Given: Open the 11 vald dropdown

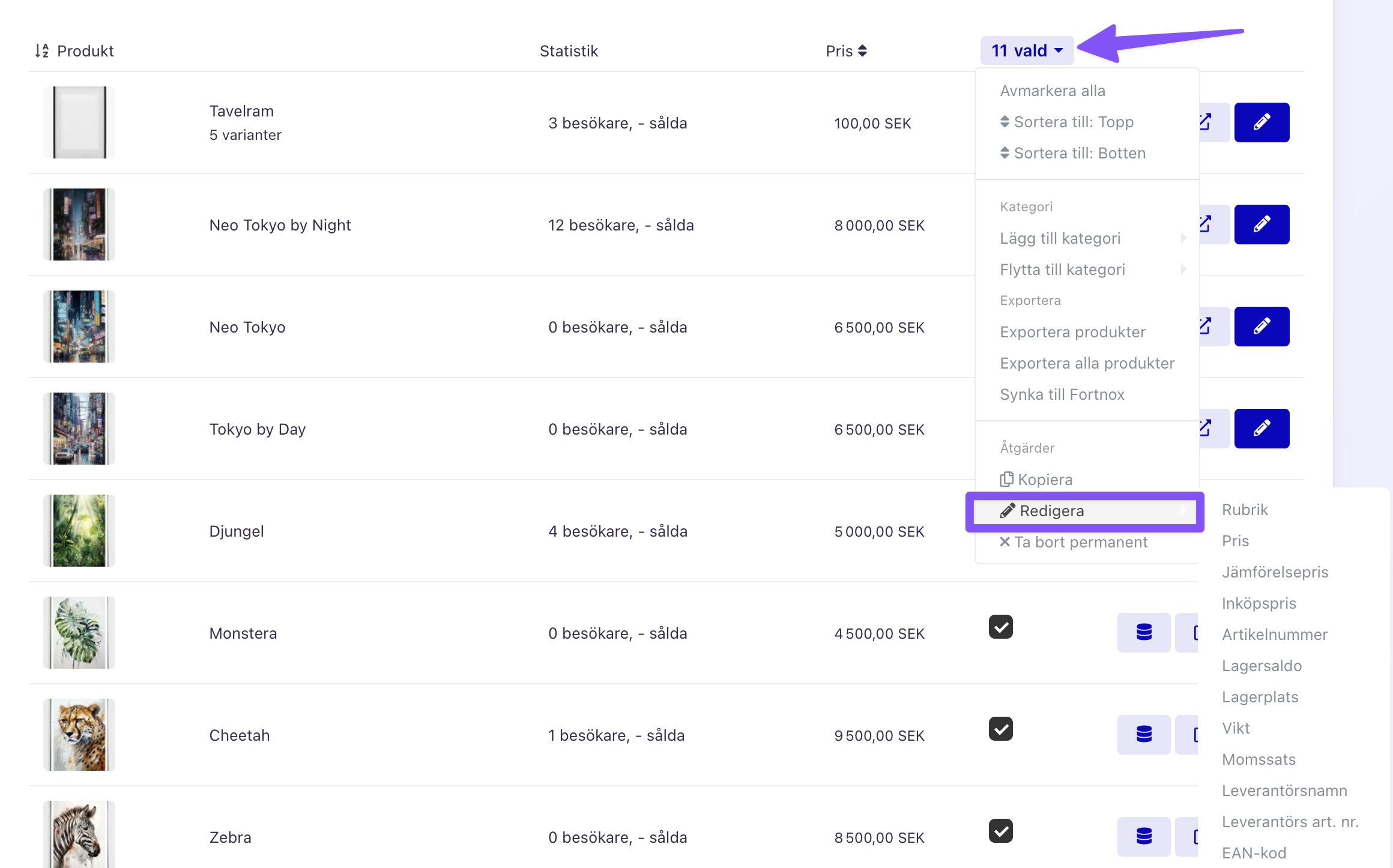Looking at the screenshot, I should pos(1027,51).
